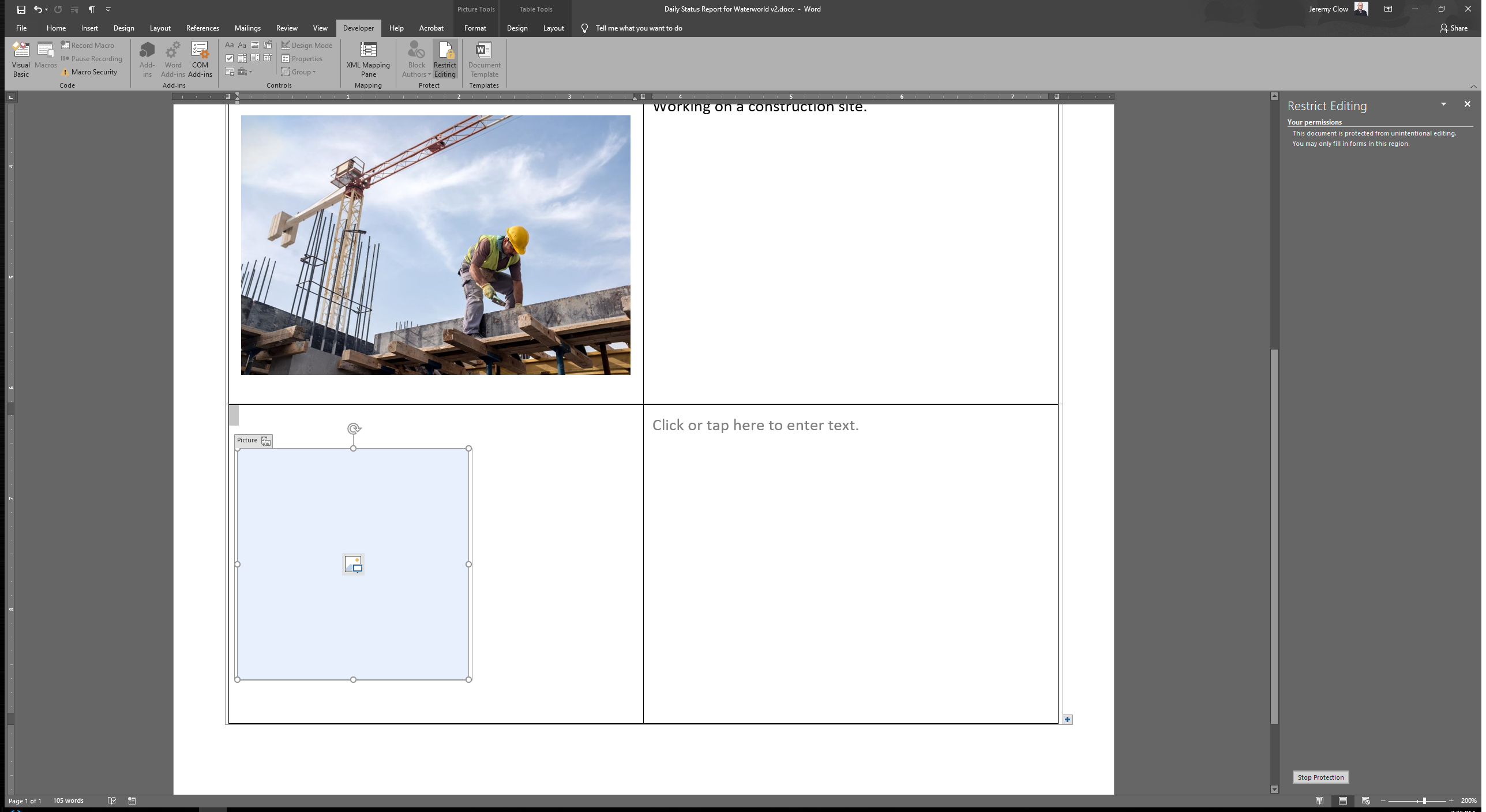Switch to the Insert tab

89,28
